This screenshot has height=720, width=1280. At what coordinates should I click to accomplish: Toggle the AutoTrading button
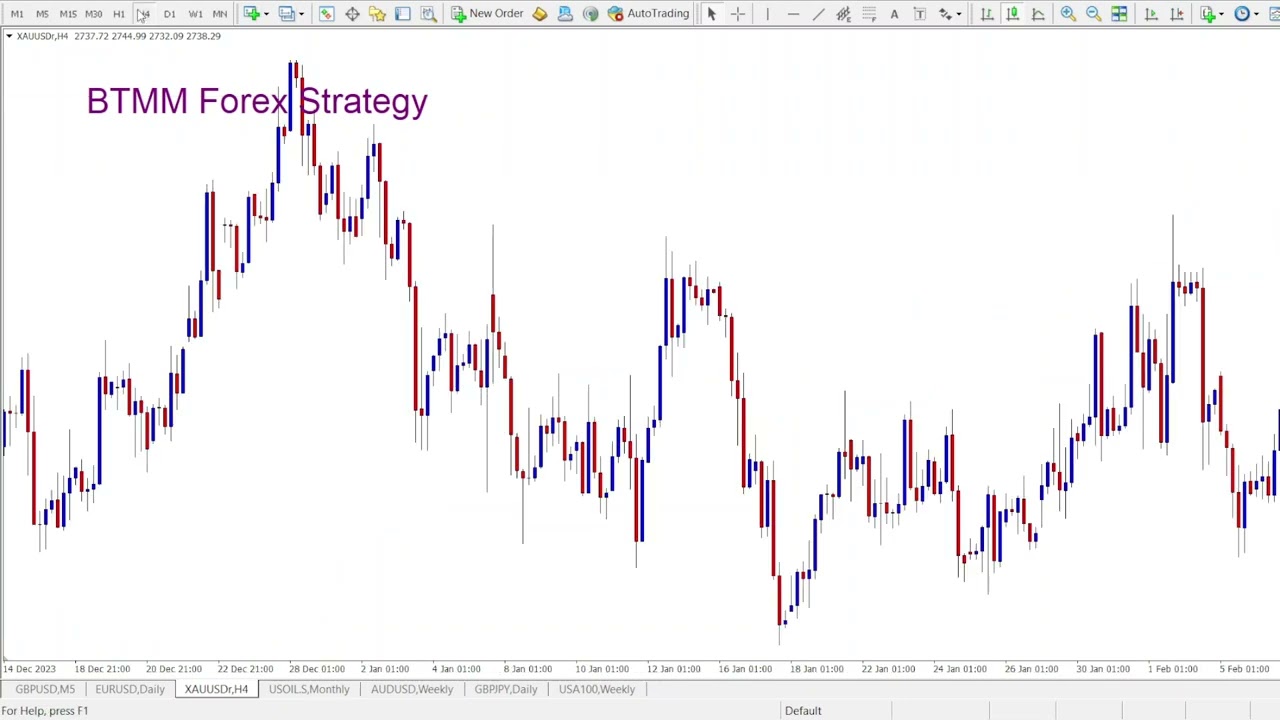(648, 14)
